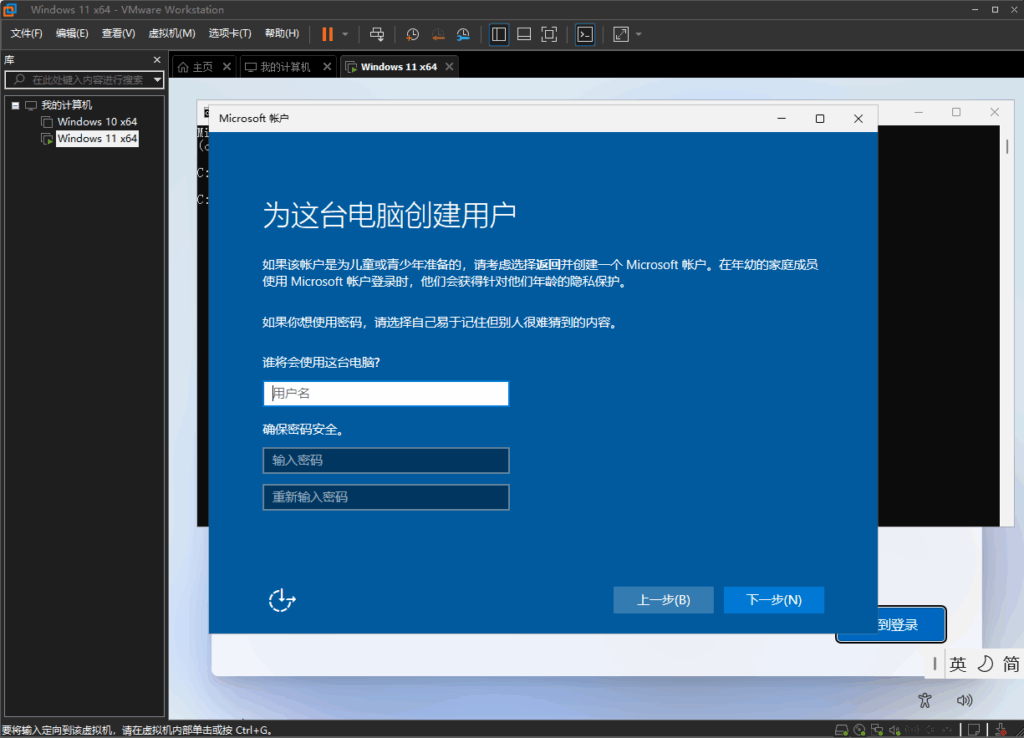Collapse the 我的计算机 tree node
This screenshot has height=738, width=1024.
point(15,105)
